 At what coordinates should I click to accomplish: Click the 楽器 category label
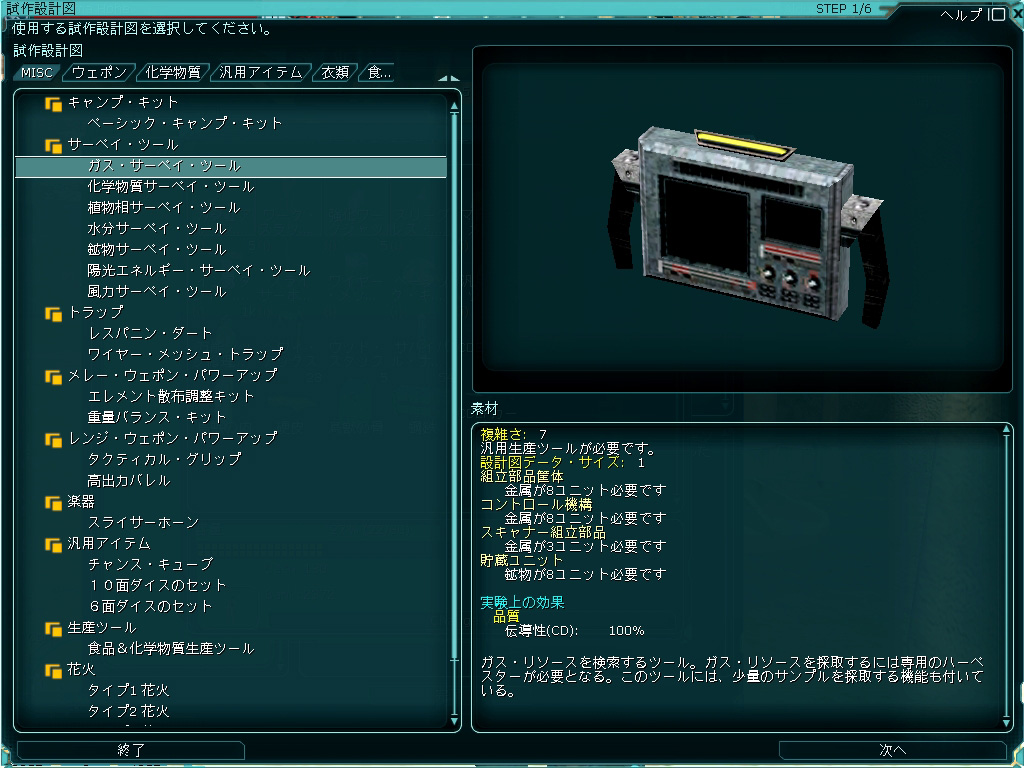point(81,502)
